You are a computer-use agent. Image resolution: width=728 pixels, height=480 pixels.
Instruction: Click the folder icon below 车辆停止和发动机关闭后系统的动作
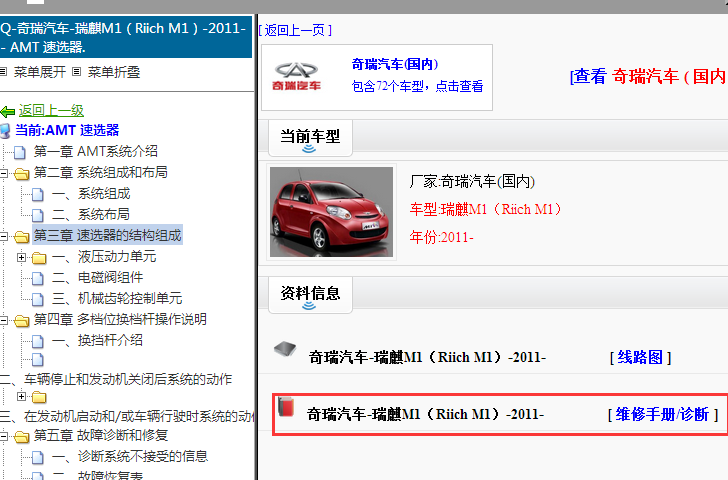click(39, 397)
